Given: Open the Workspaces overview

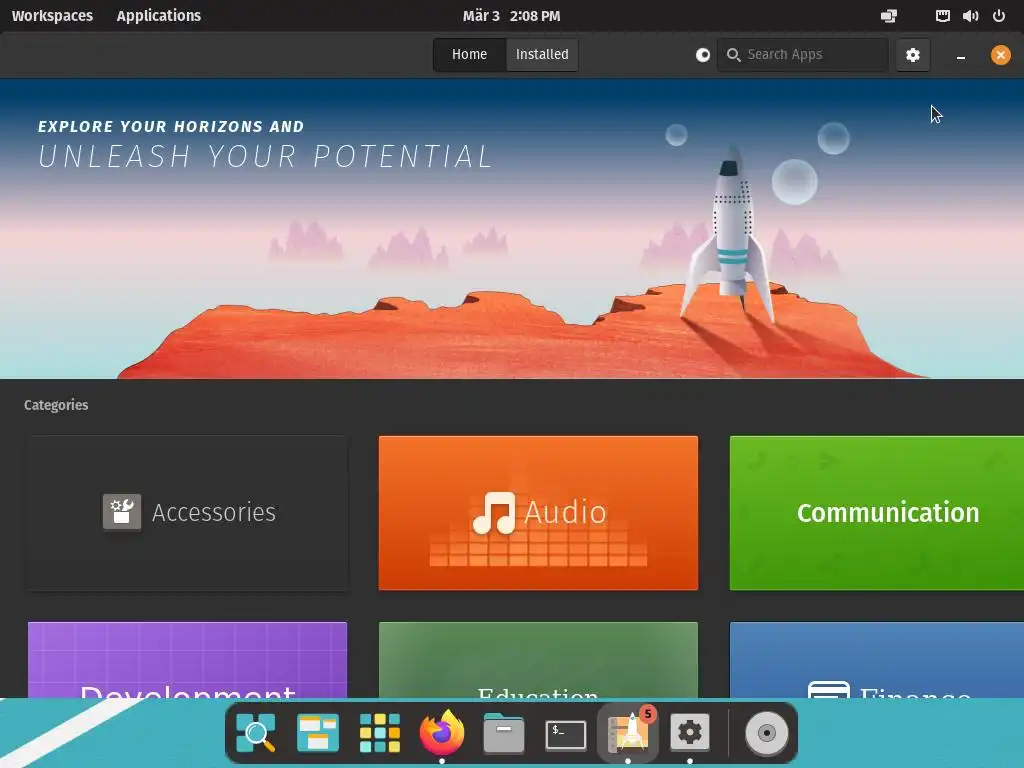Looking at the screenshot, I should click(x=52, y=16).
